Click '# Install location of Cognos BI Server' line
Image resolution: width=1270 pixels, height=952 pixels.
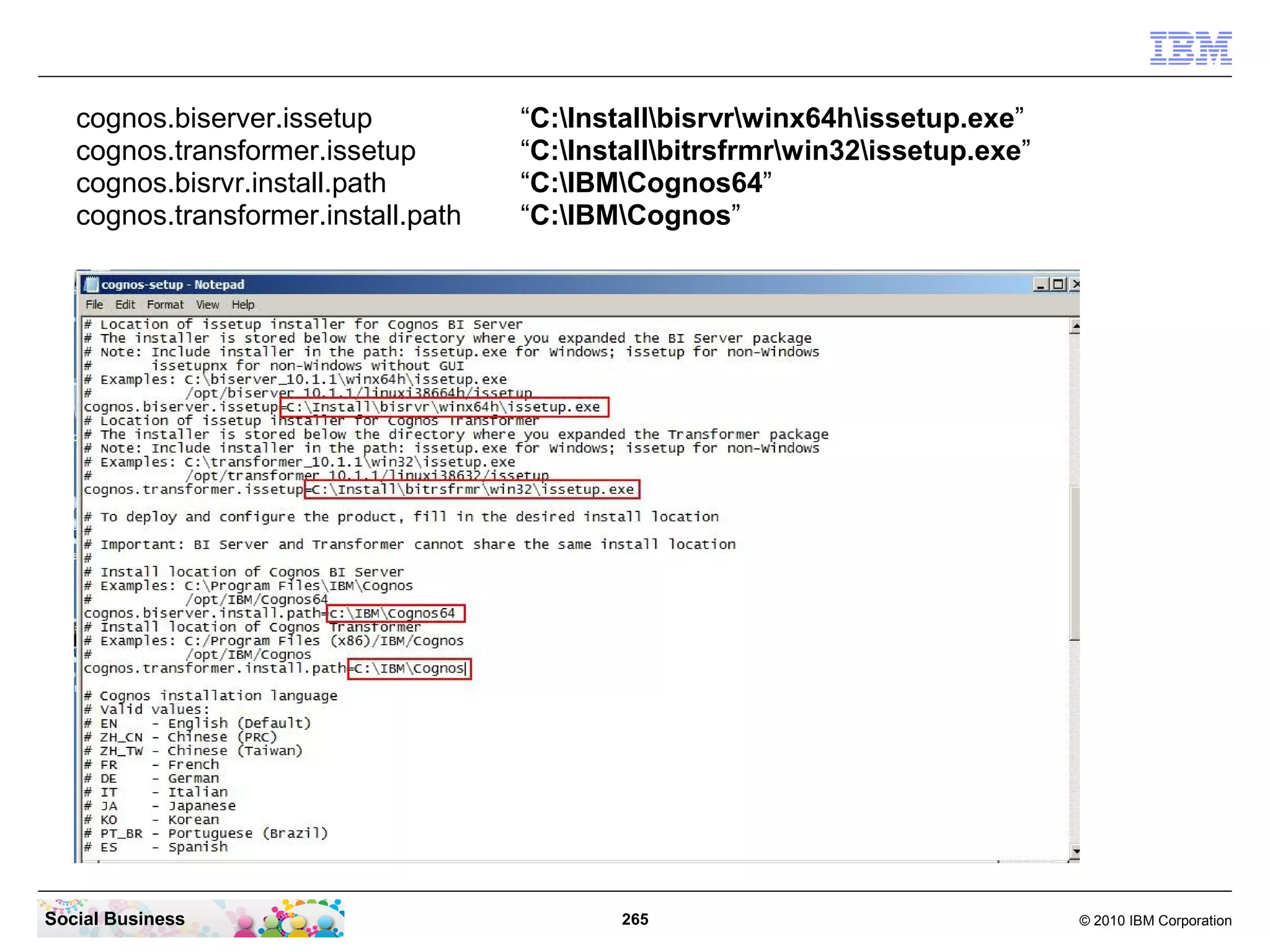click(x=244, y=572)
